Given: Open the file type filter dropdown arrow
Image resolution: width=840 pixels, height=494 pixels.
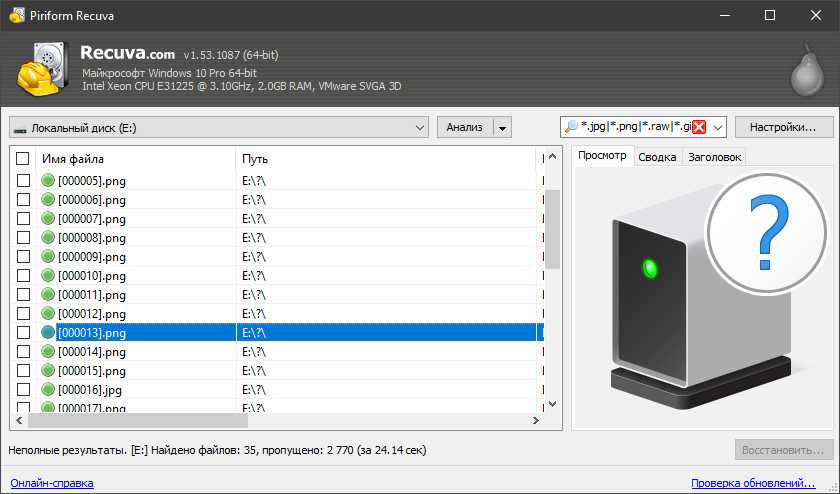Looking at the screenshot, I should coord(718,127).
